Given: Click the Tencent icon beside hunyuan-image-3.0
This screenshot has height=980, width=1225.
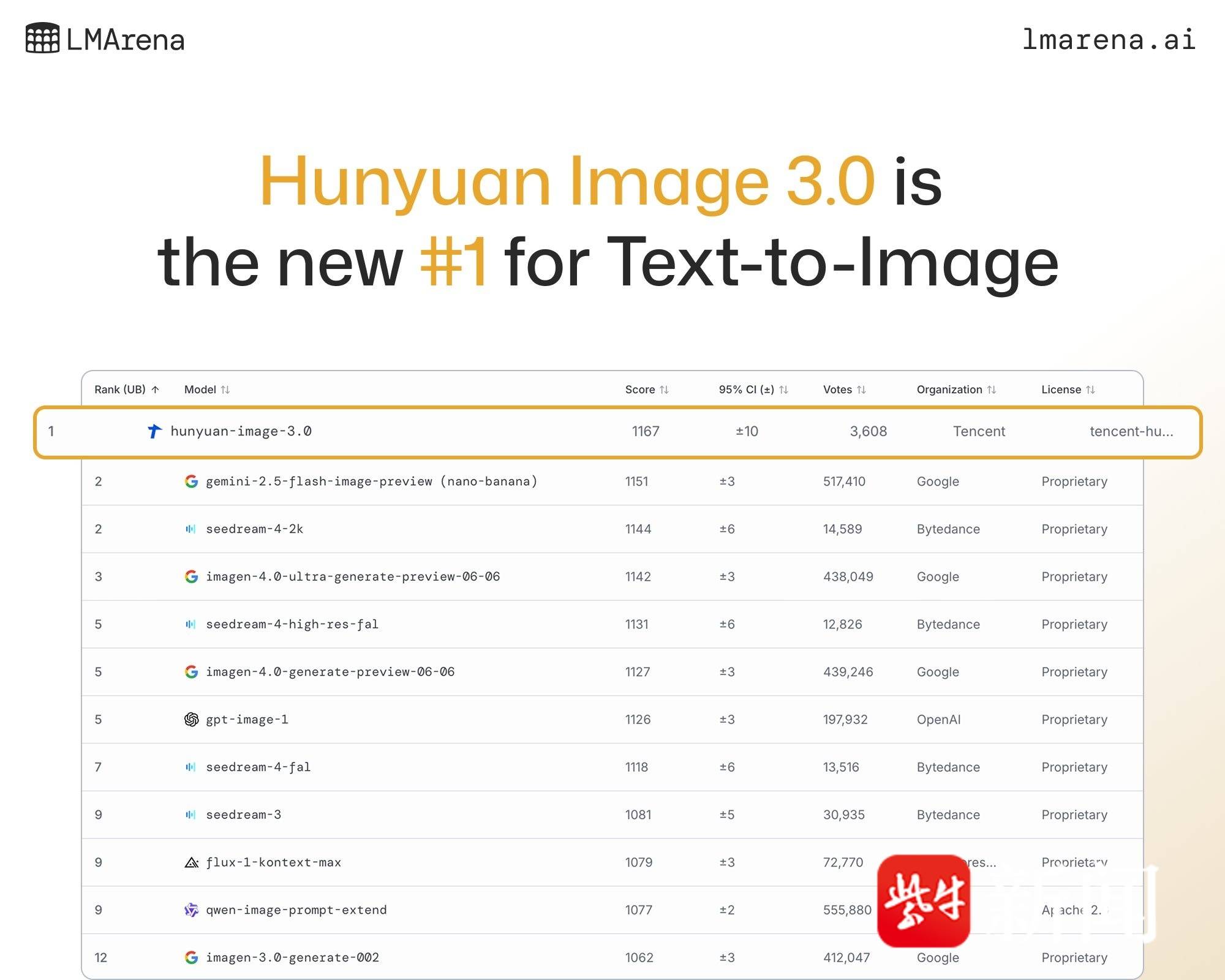Looking at the screenshot, I should [154, 431].
